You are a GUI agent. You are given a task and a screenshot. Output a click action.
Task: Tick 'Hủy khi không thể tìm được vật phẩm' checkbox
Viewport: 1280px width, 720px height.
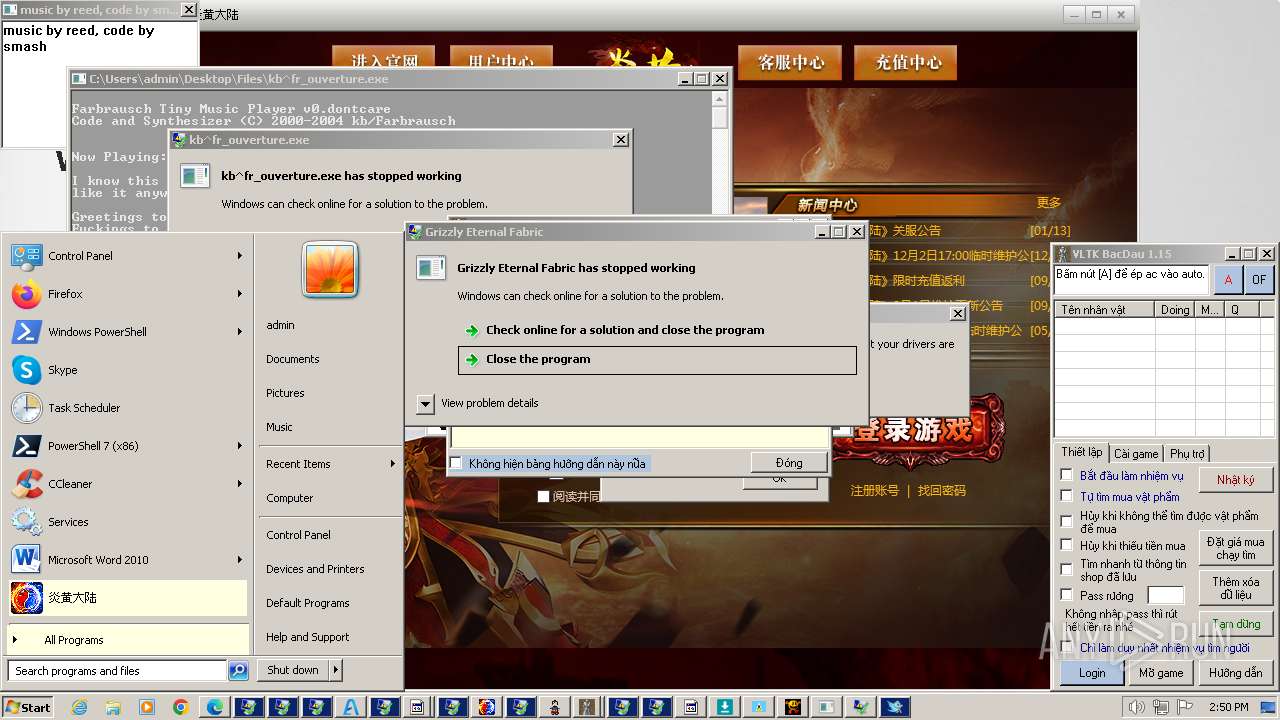[1067, 521]
